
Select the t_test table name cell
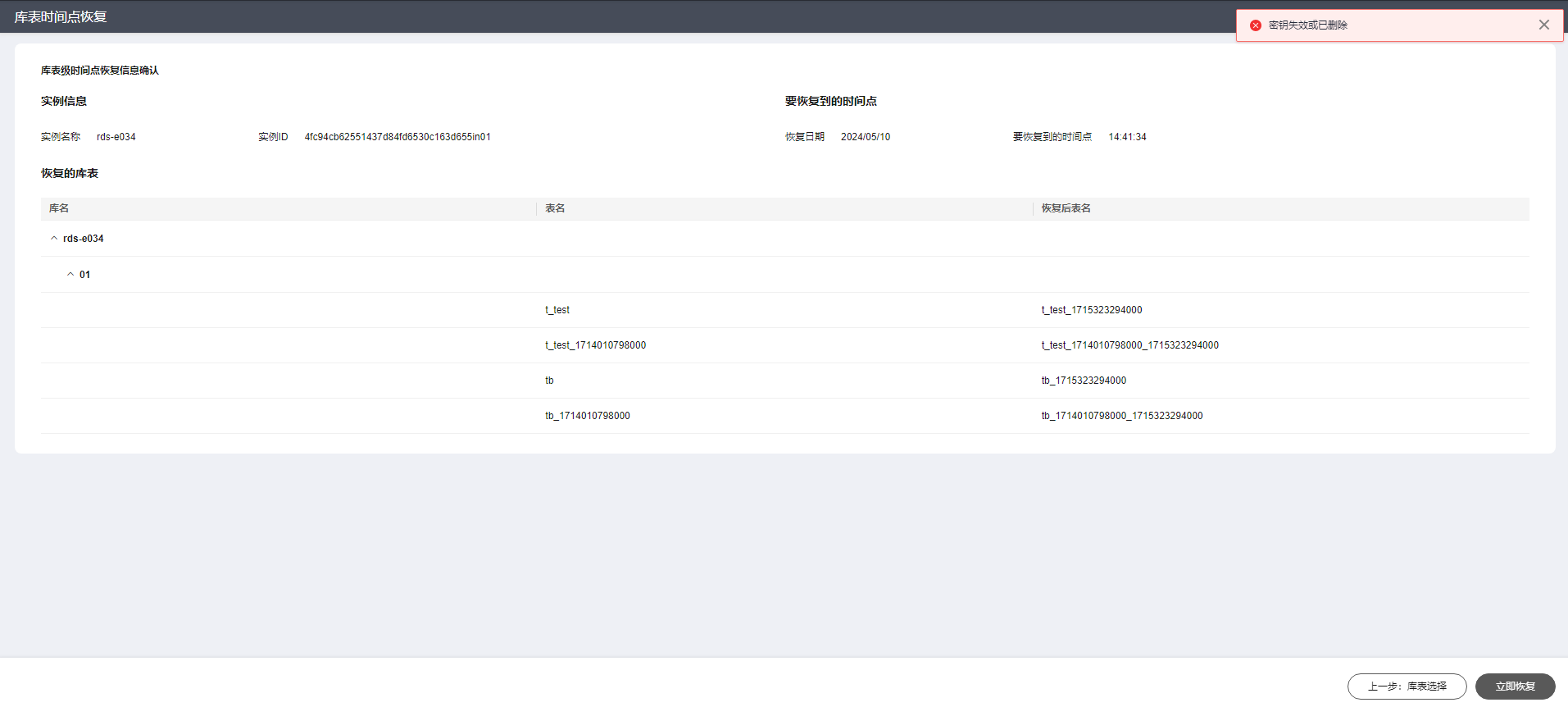[557, 310]
